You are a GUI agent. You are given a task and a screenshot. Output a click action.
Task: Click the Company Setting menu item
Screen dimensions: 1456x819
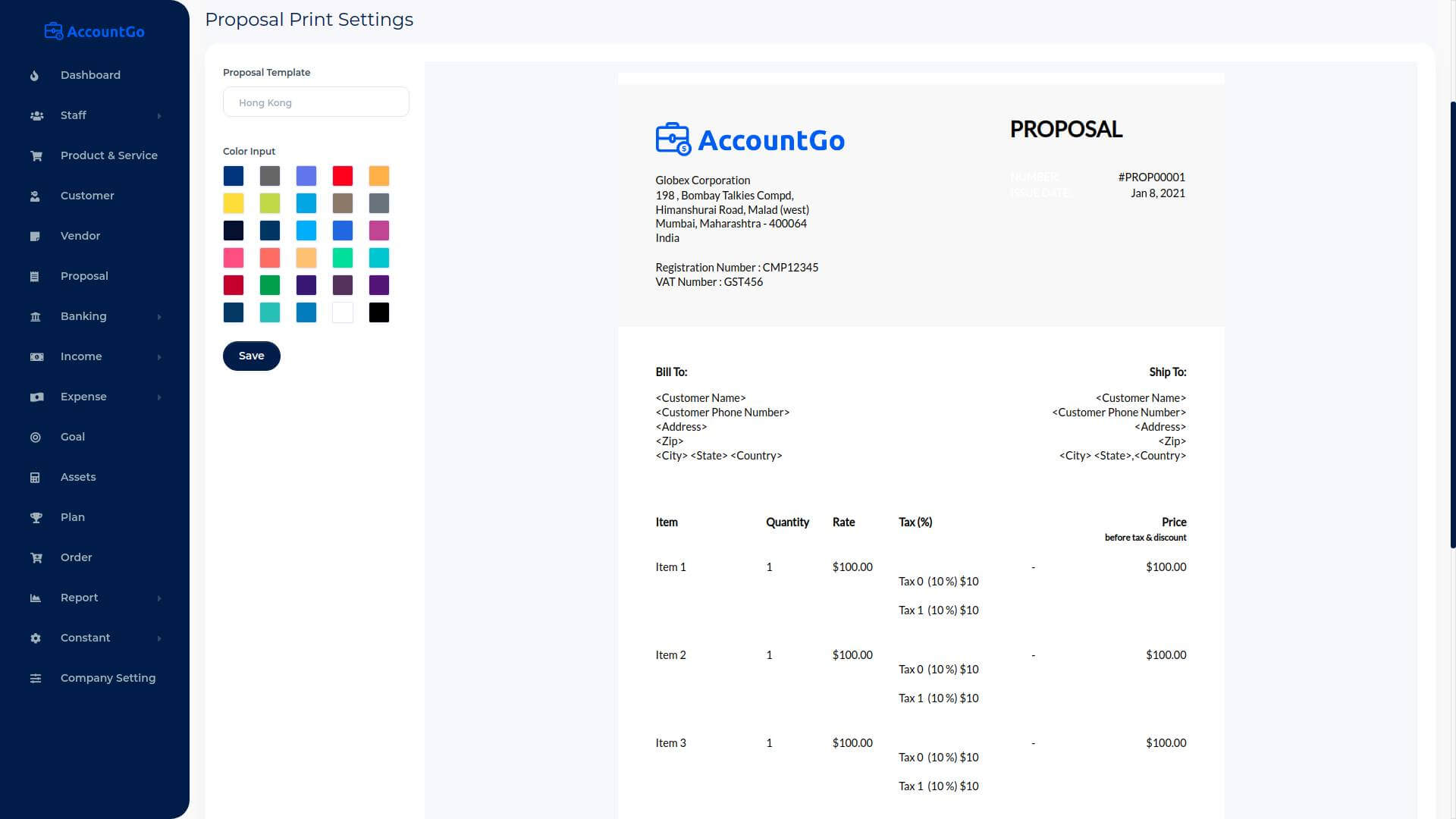tap(107, 677)
